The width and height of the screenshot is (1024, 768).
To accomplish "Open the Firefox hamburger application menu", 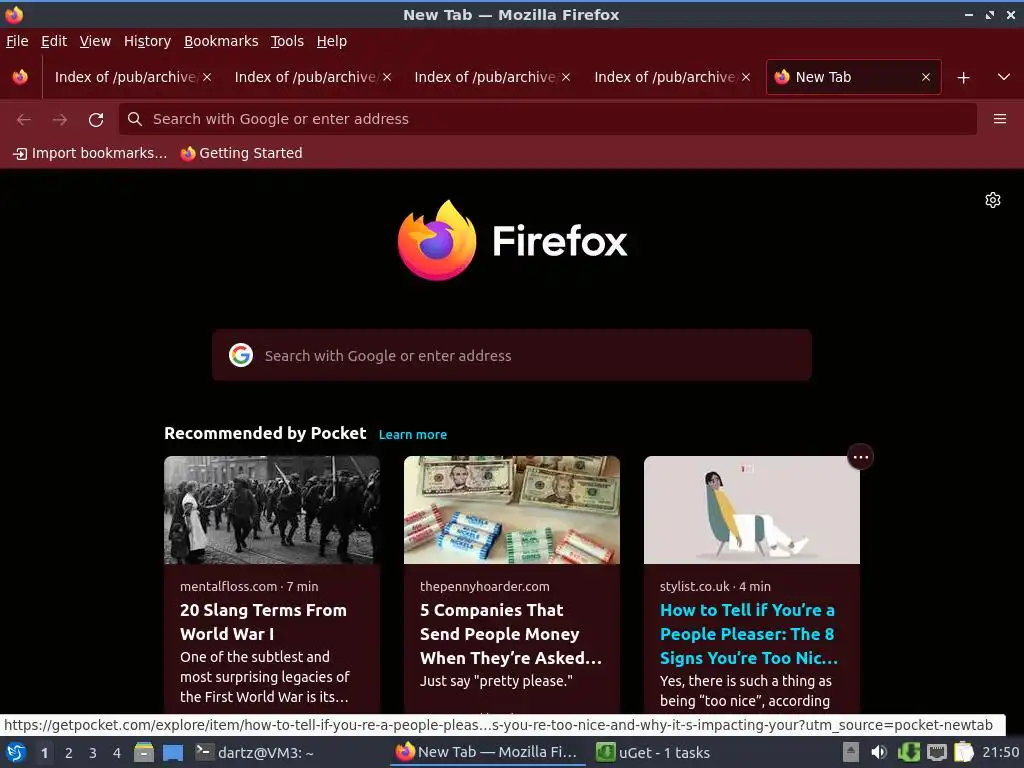I will [x=1000, y=119].
